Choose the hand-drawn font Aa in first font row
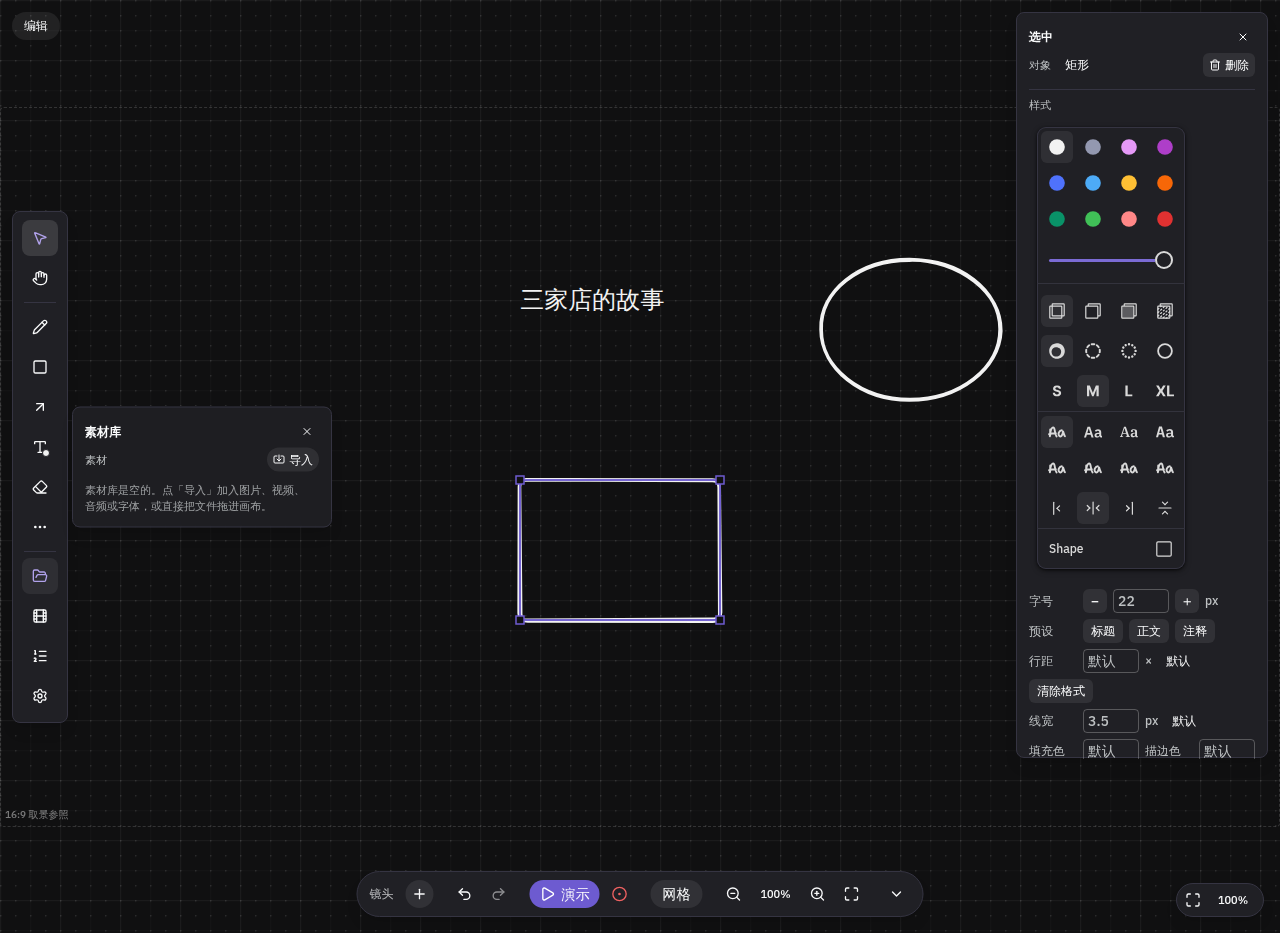The image size is (1280, 933). (1057, 432)
